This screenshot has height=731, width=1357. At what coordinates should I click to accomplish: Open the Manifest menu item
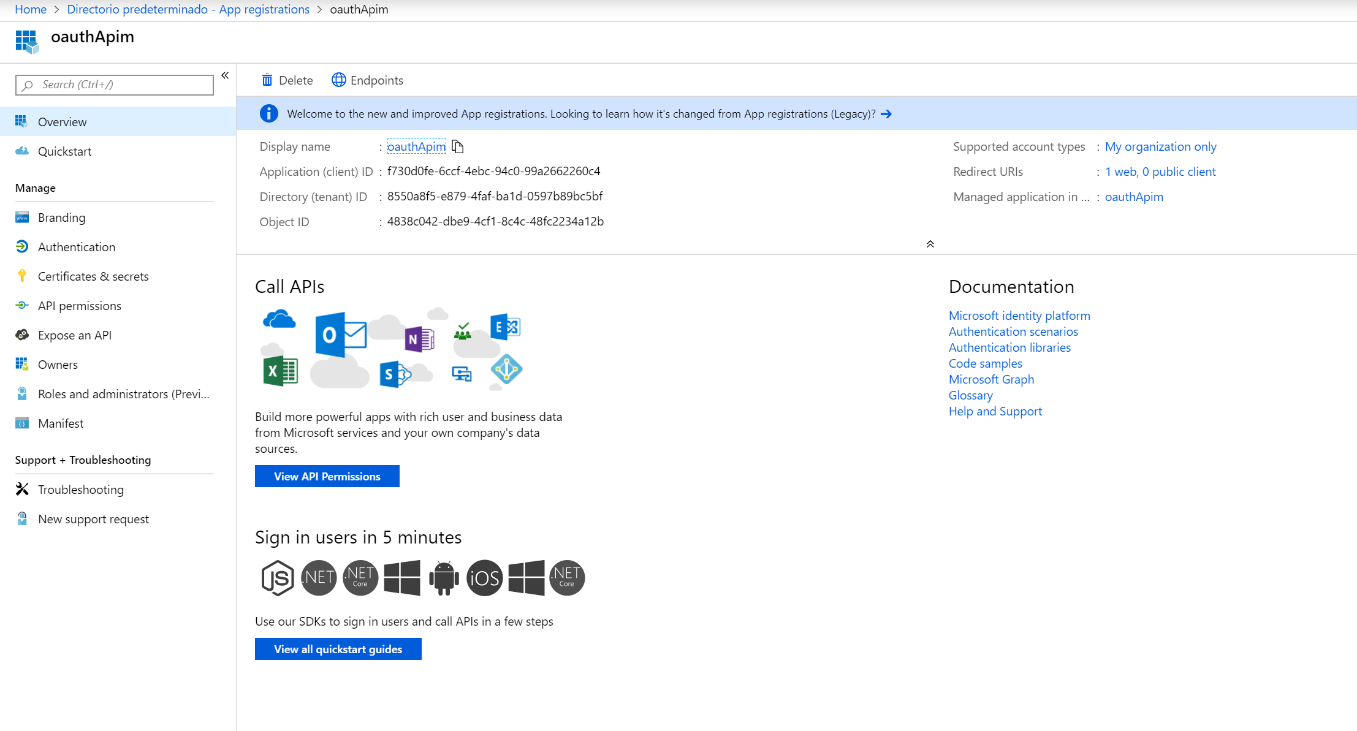coord(61,424)
